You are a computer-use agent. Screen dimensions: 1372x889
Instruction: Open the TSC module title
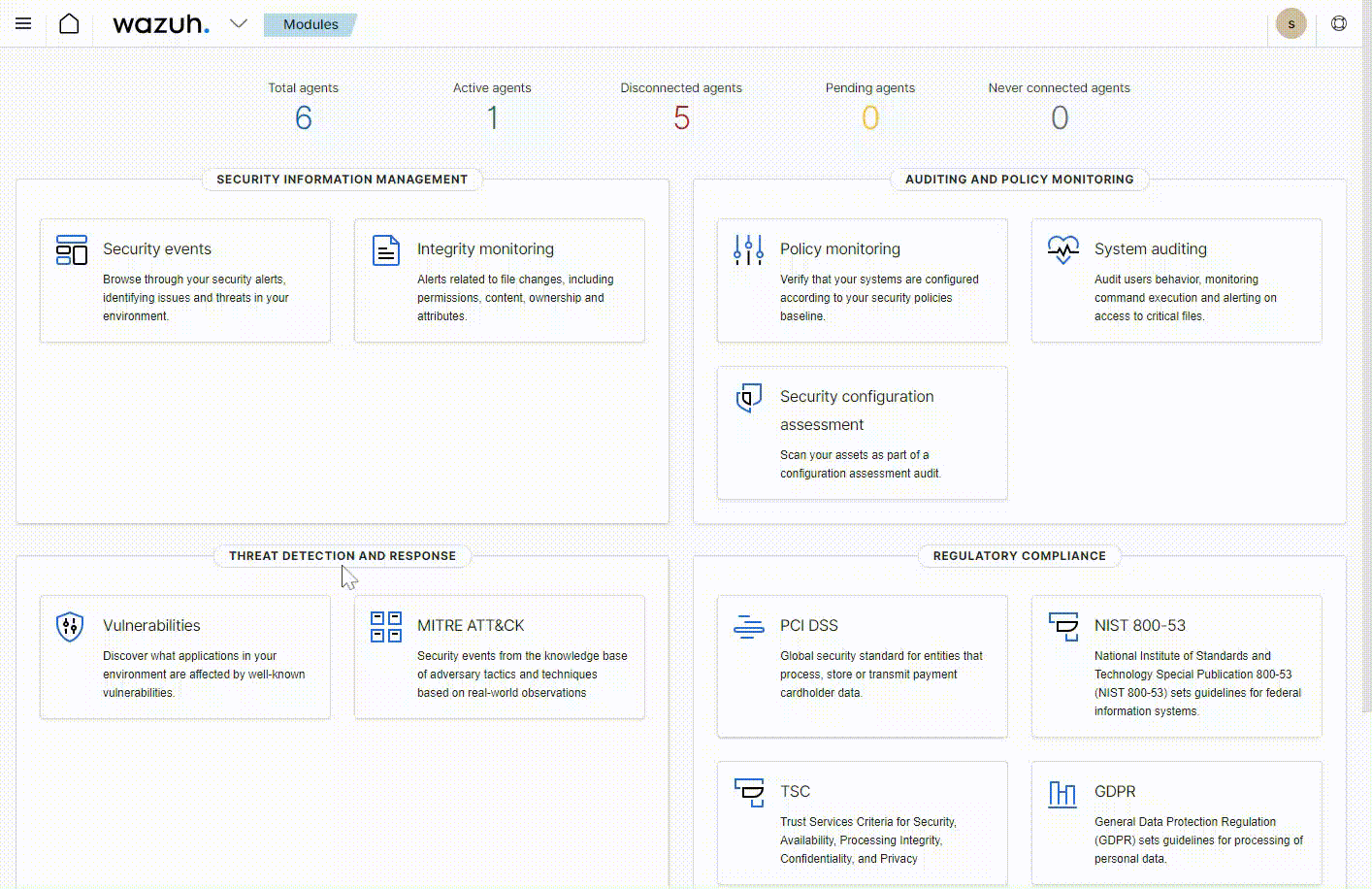point(795,792)
